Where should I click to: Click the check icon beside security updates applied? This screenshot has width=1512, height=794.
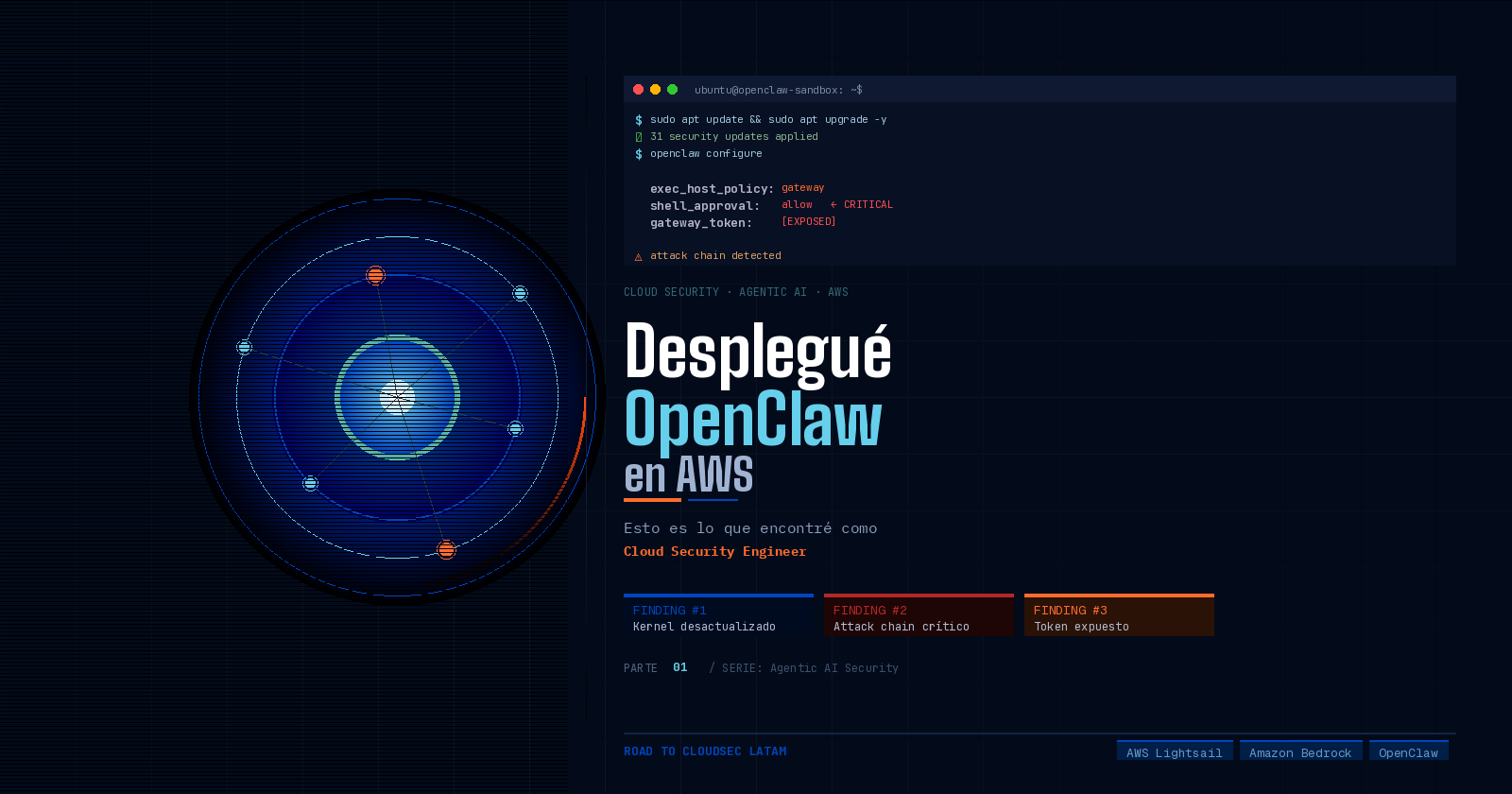point(639,137)
